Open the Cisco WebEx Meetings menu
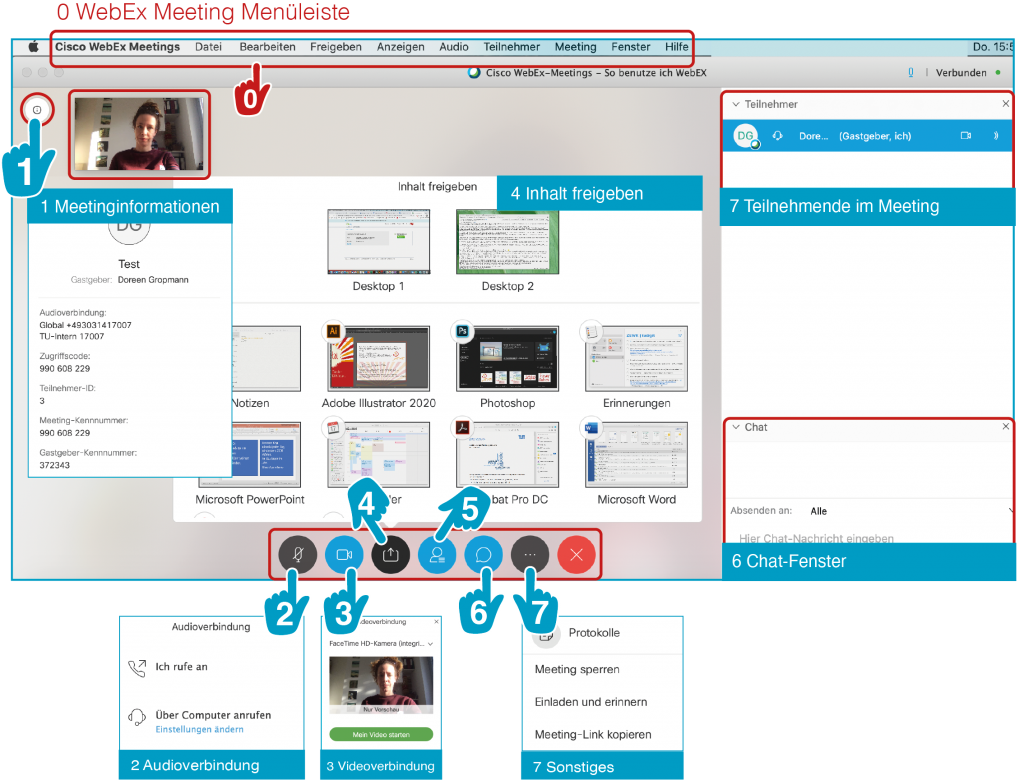1024x780 pixels. tap(118, 46)
